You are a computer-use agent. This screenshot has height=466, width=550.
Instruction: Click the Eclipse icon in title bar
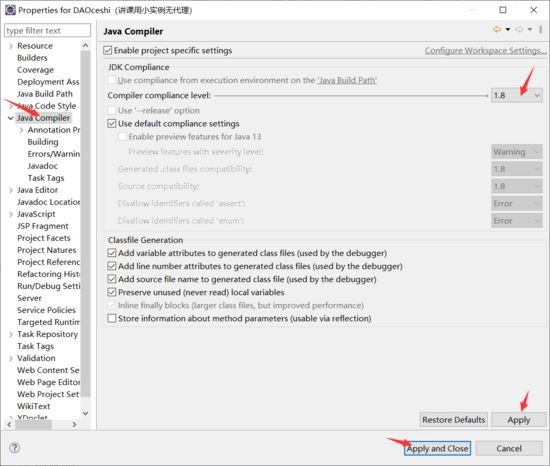10,10
